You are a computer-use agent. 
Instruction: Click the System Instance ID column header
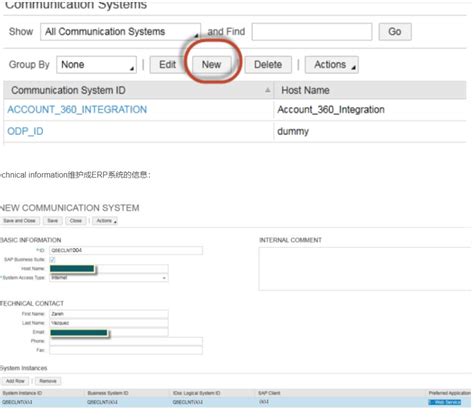(x=22, y=393)
